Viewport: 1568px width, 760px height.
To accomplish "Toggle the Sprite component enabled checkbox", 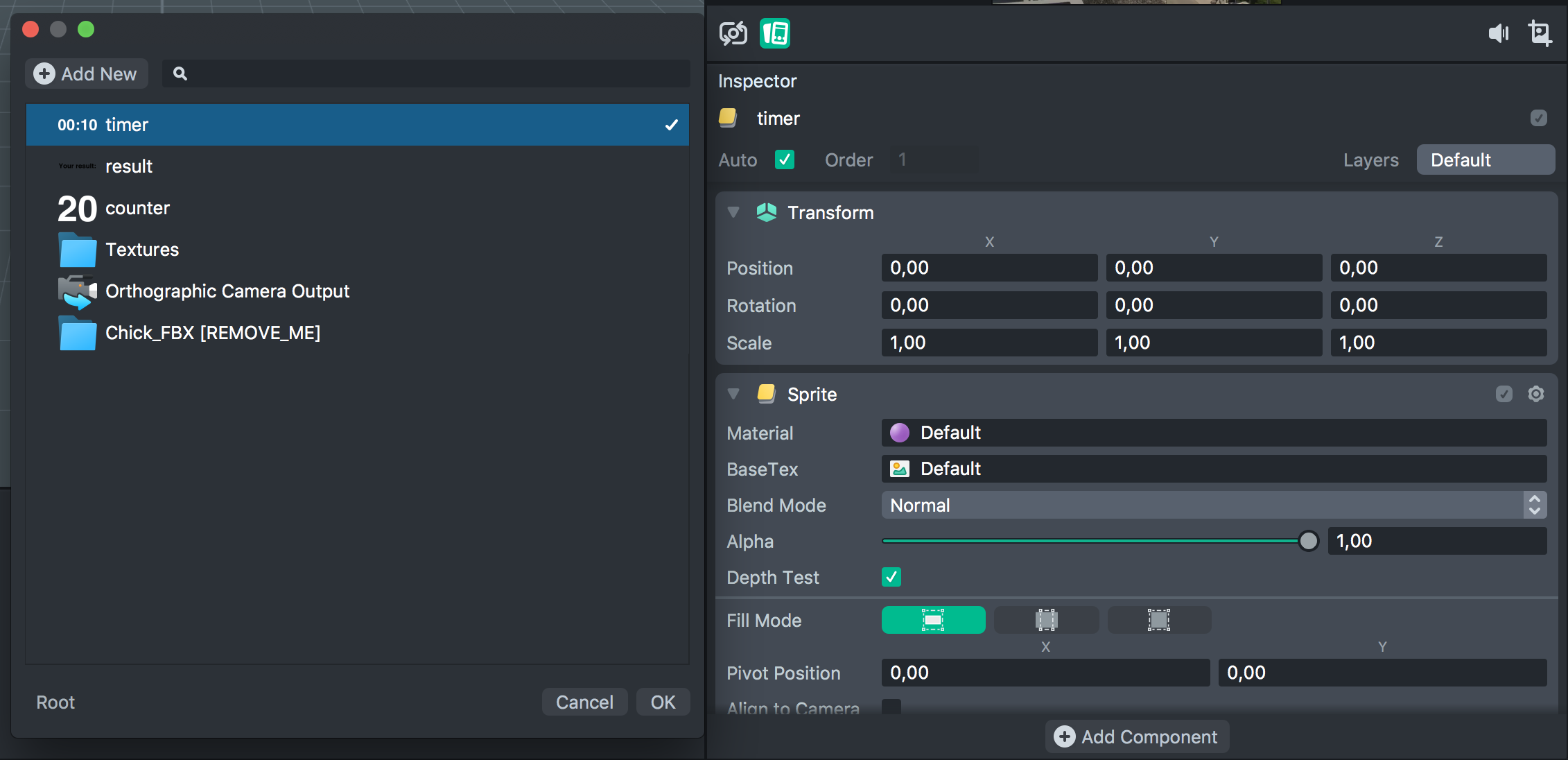I will 1504,394.
